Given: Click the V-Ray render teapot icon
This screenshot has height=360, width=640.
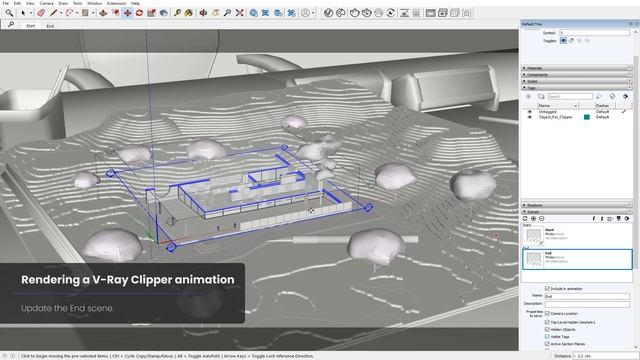Looking at the screenshot, I should tap(354, 13).
